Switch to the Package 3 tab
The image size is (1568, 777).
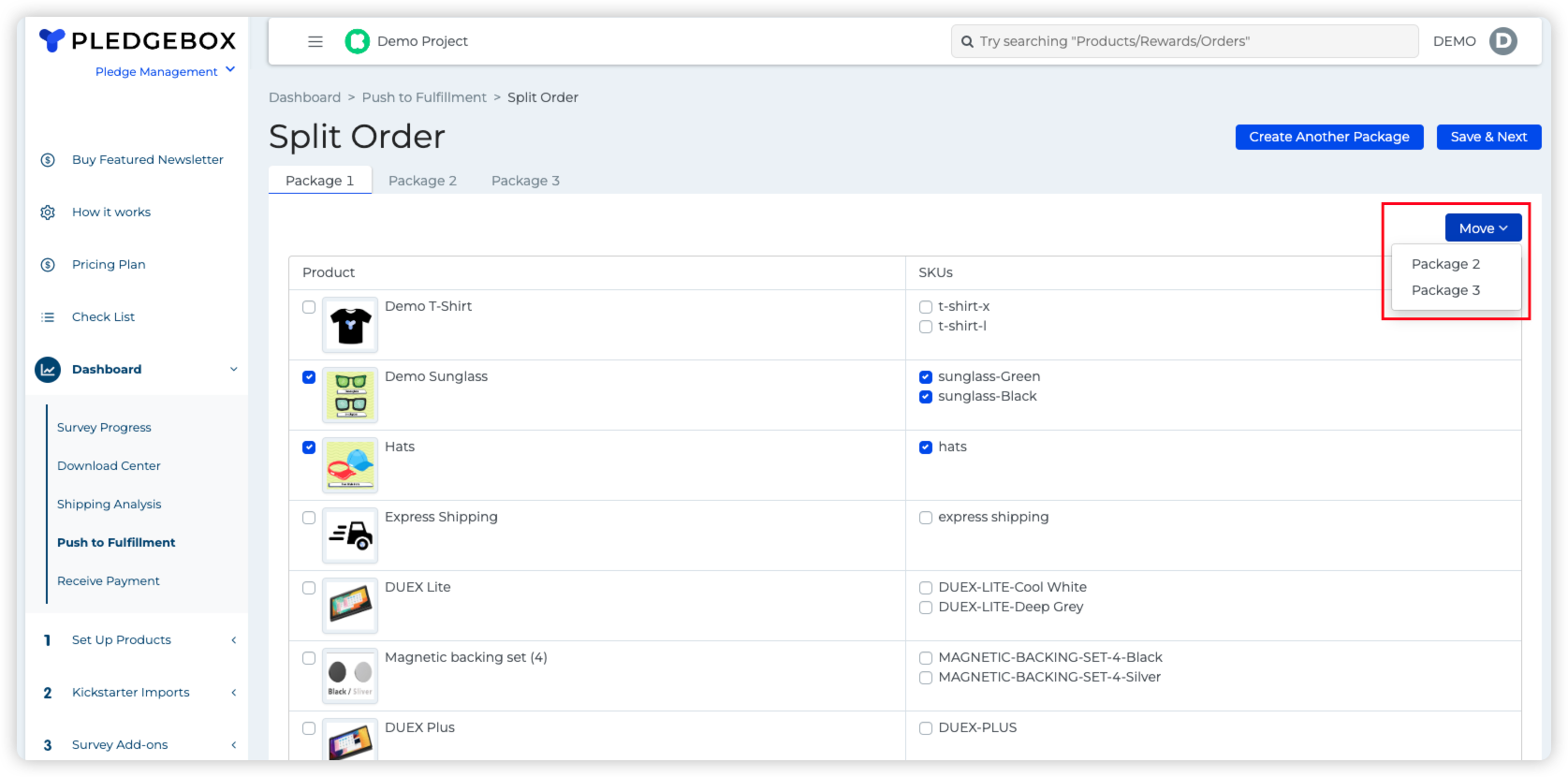coord(525,181)
